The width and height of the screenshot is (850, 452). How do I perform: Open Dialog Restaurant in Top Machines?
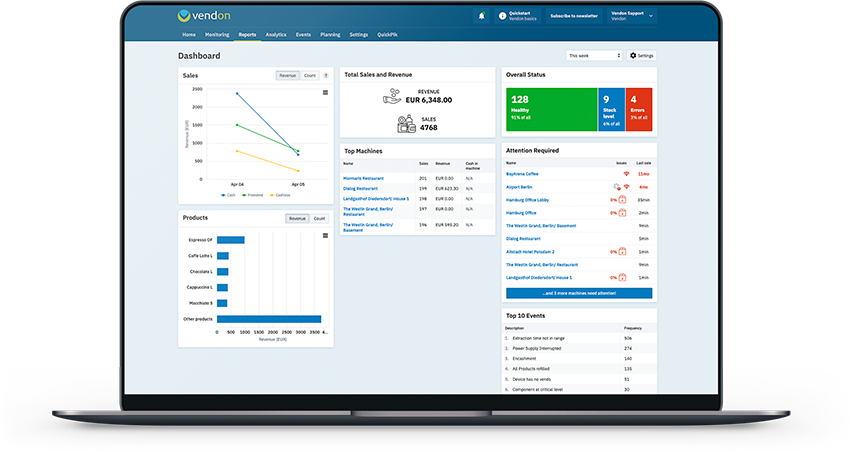360,189
